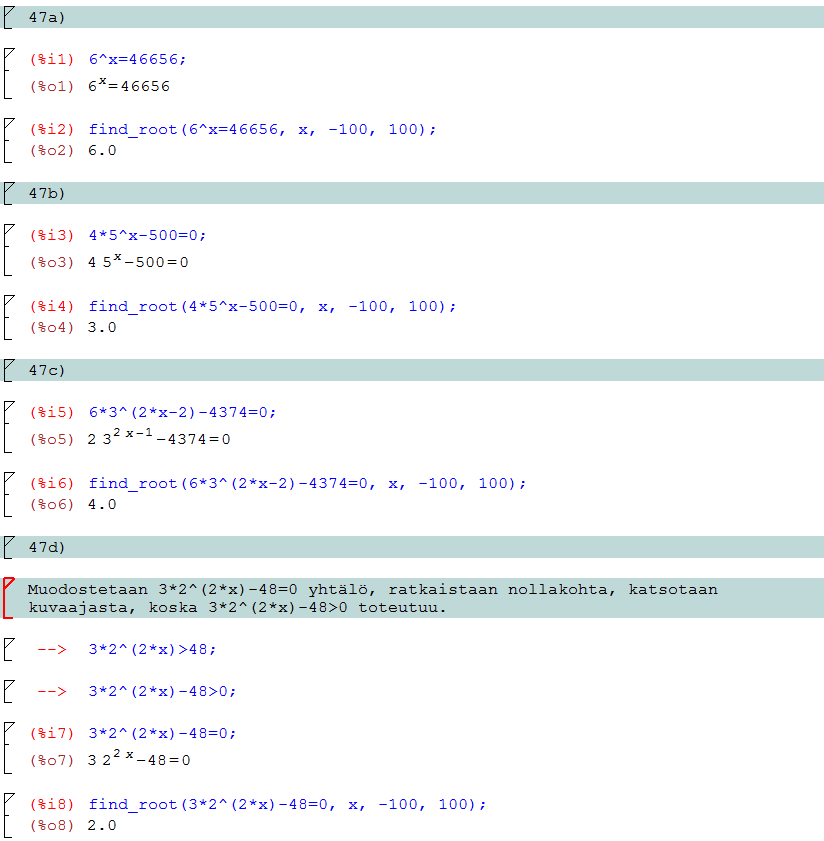Screen dimensions: 824x841
Task: Select output %o8 value 2.0
Action: 102,826
